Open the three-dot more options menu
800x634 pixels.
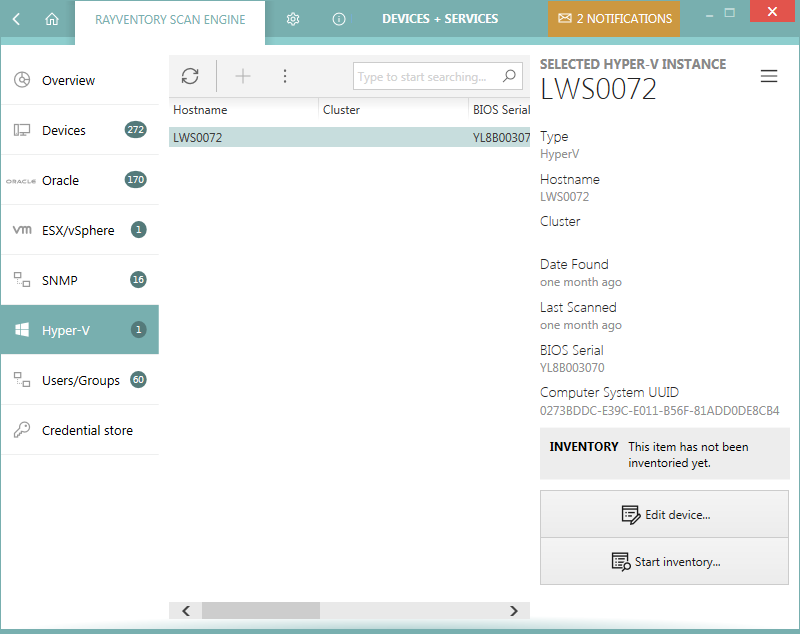click(x=285, y=76)
